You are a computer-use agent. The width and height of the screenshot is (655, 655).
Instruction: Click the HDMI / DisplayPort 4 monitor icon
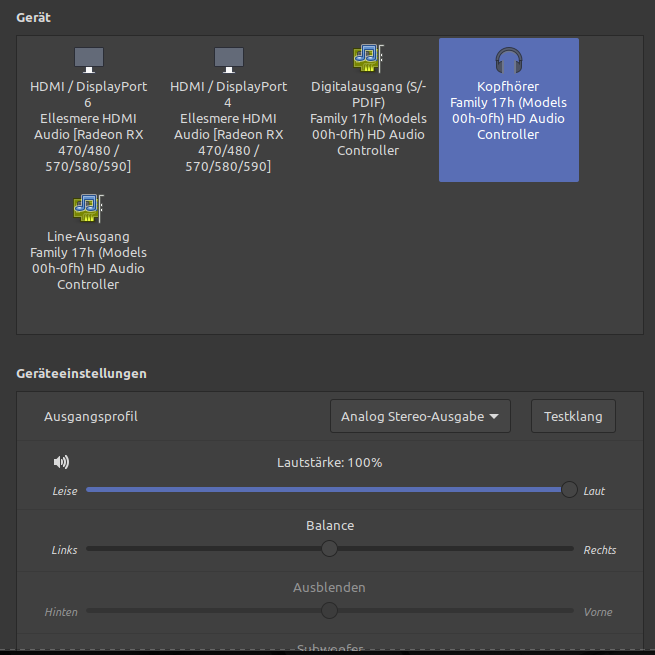coord(228,59)
